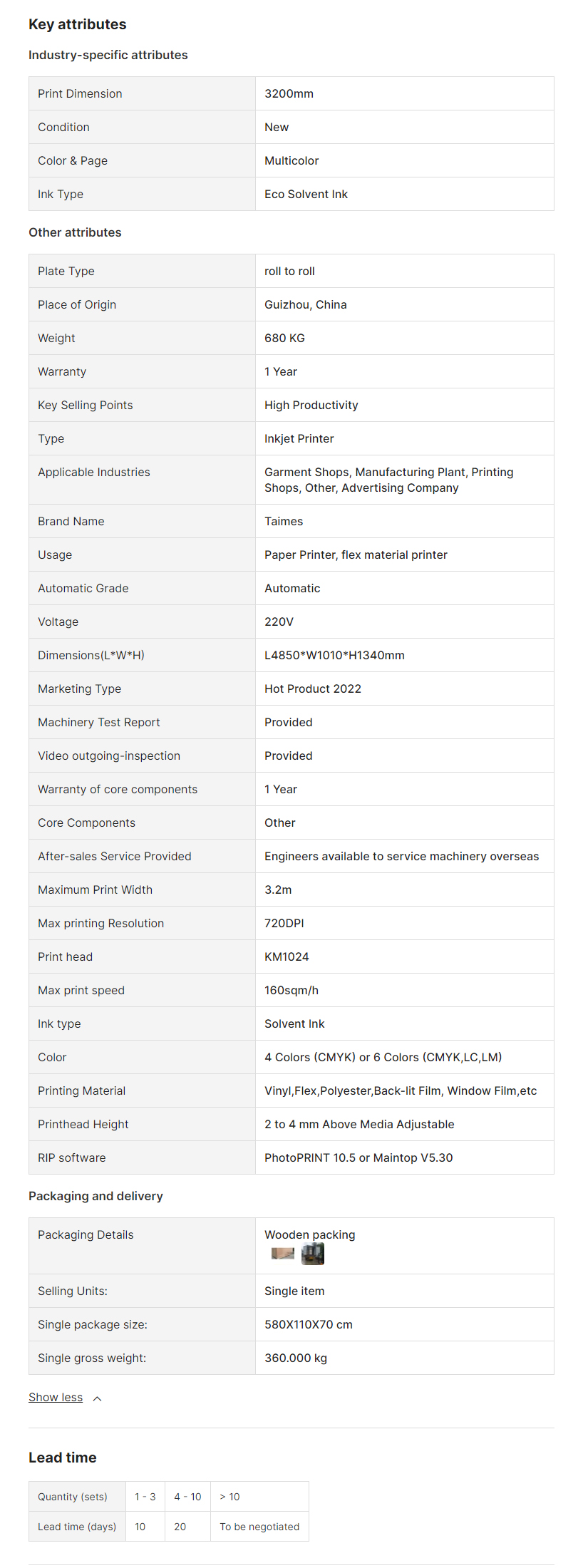Click the Guizhou, China origin value

pyautogui.click(x=305, y=304)
